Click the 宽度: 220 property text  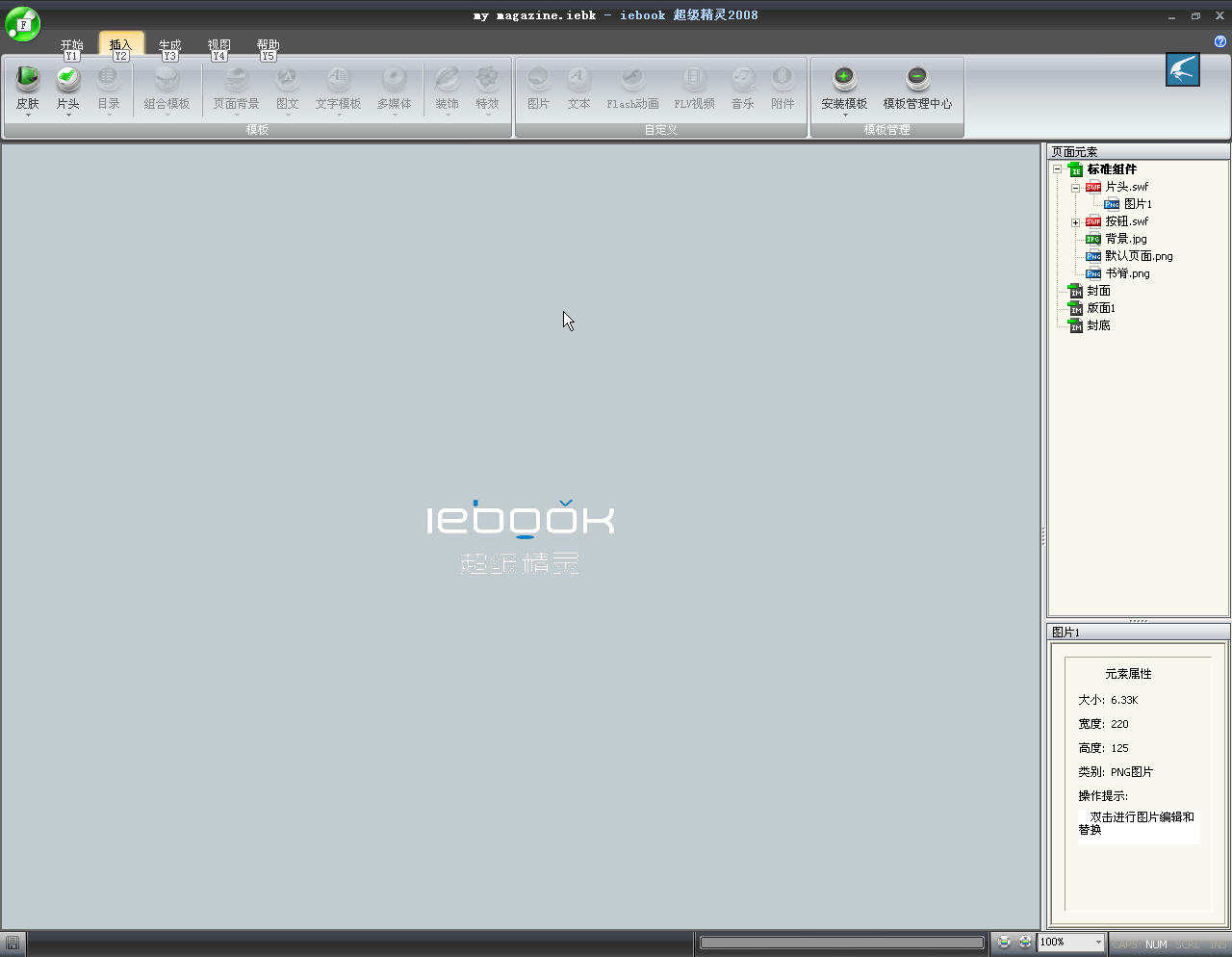click(1103, 724)
